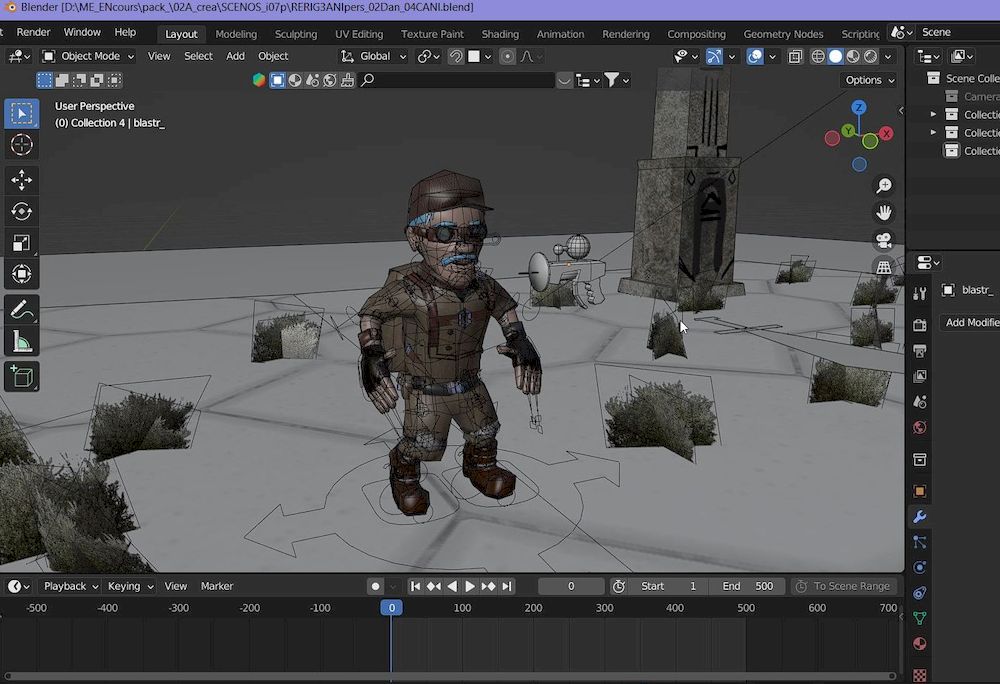Select the Annotate pencil tool
This screenshot has width=1000, height=684.
coord(21,310)
